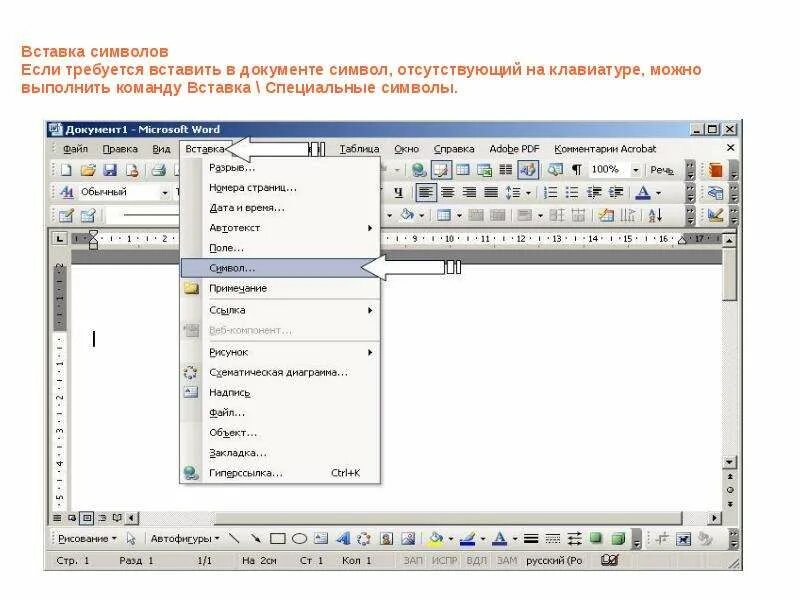Image resolution: width=800 pixels, height=600 pixels.
Task: Toggle the Tables and Borders toolbar button
Action: pyautogui.click(x=441, y=170)
